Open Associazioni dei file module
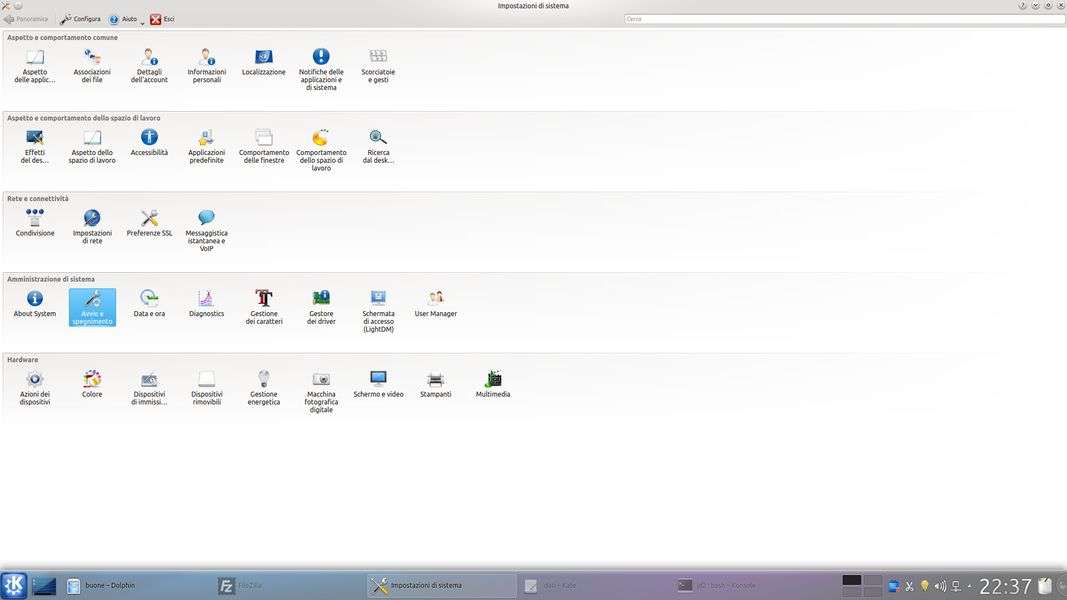This screenshot has width=1067, height=600. tap(92, 66)
